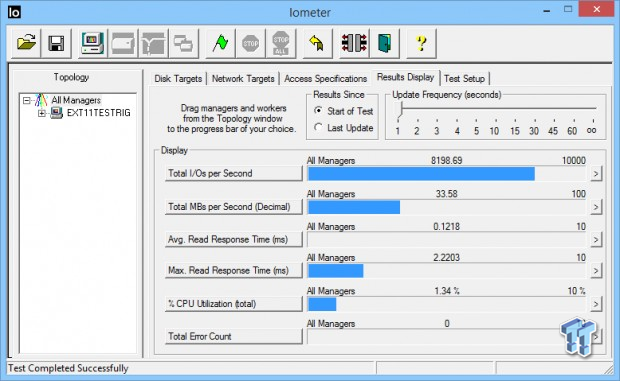Viewport: 620px width, 381px height.
Task: Select Last Update radio button
Action: (x=318, y=127)
